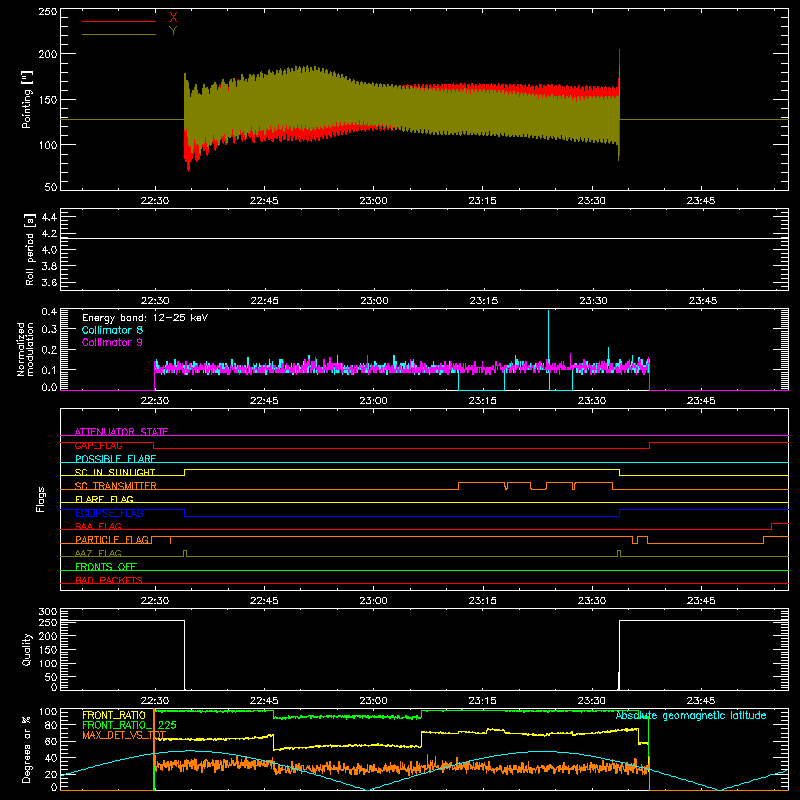The width and height of the screenshot is (800, 800).
Task: Click the PARTICLE_FLAG label
Action: [x=112, y=539]
